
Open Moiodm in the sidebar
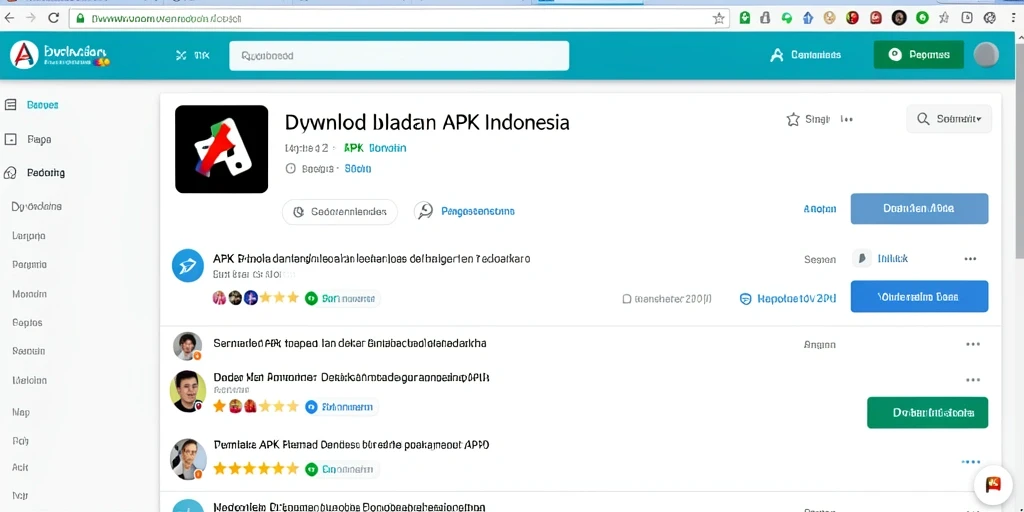(x=29, y=294)
